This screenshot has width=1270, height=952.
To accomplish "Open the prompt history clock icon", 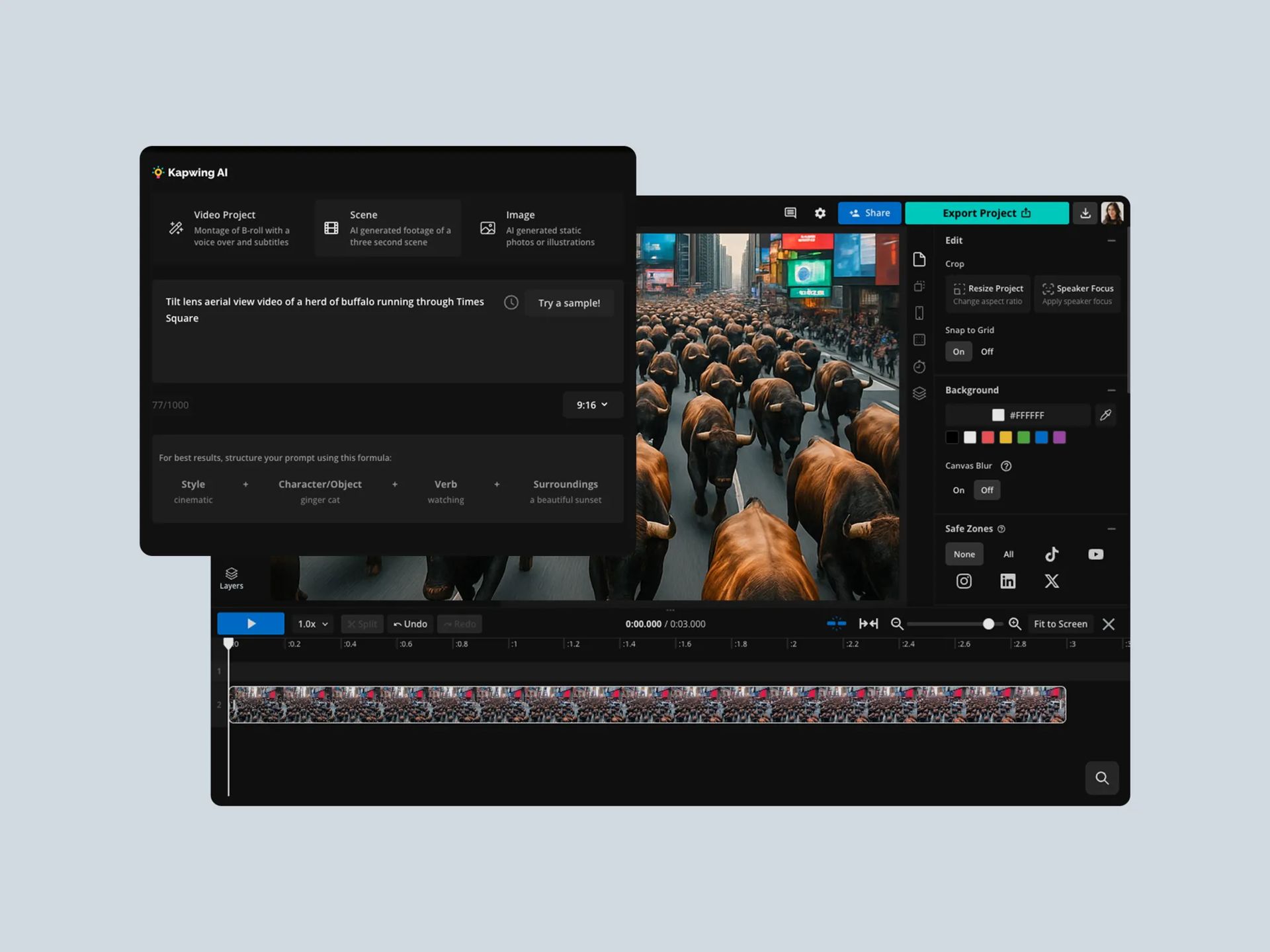I will (x=511, y=303).
